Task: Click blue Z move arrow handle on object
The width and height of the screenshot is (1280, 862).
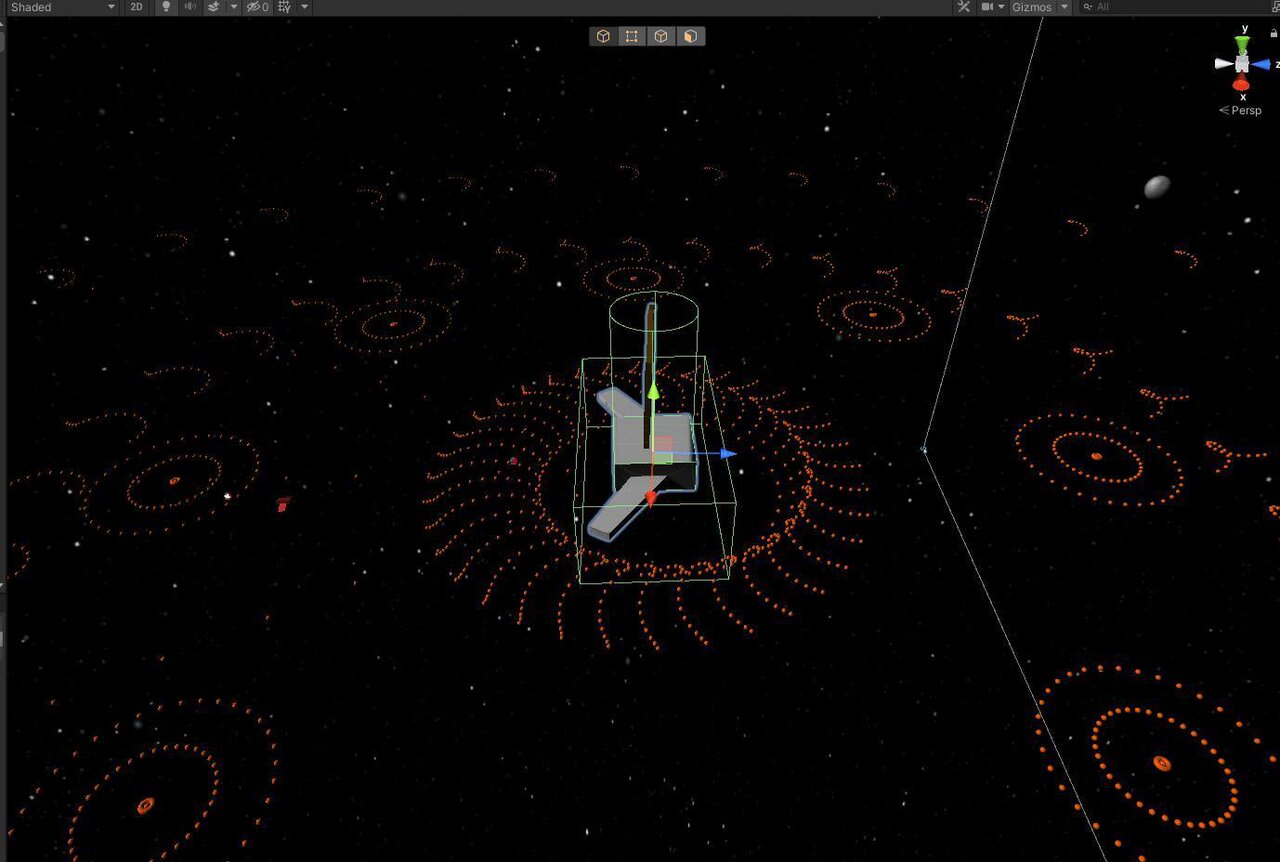Action: click(729, 454)
